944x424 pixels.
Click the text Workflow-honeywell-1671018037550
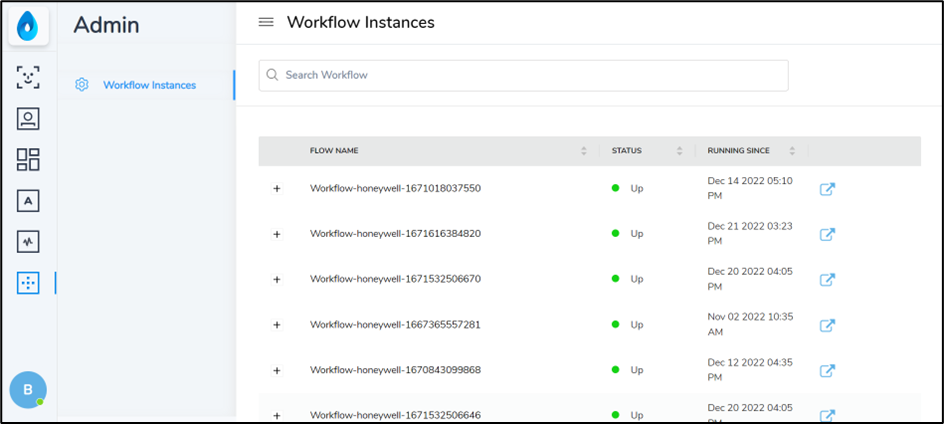[396, 188]
